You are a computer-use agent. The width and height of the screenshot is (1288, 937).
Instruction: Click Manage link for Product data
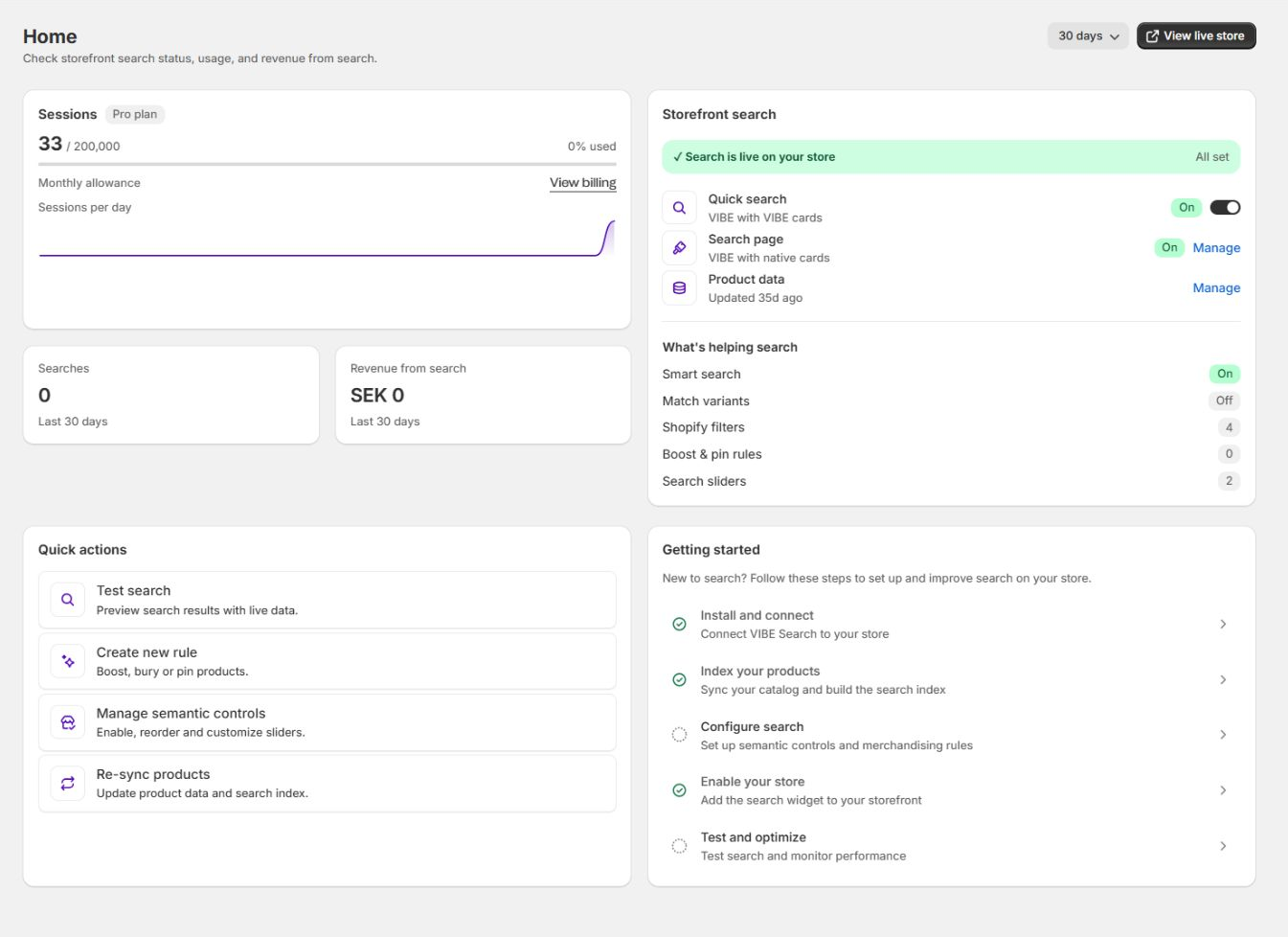(1216, 288)
